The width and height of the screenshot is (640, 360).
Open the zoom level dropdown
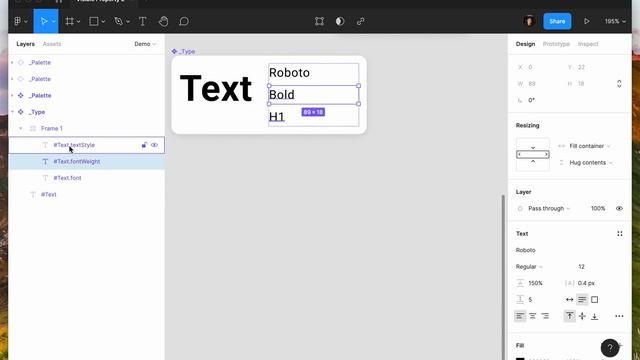[615, 21]
